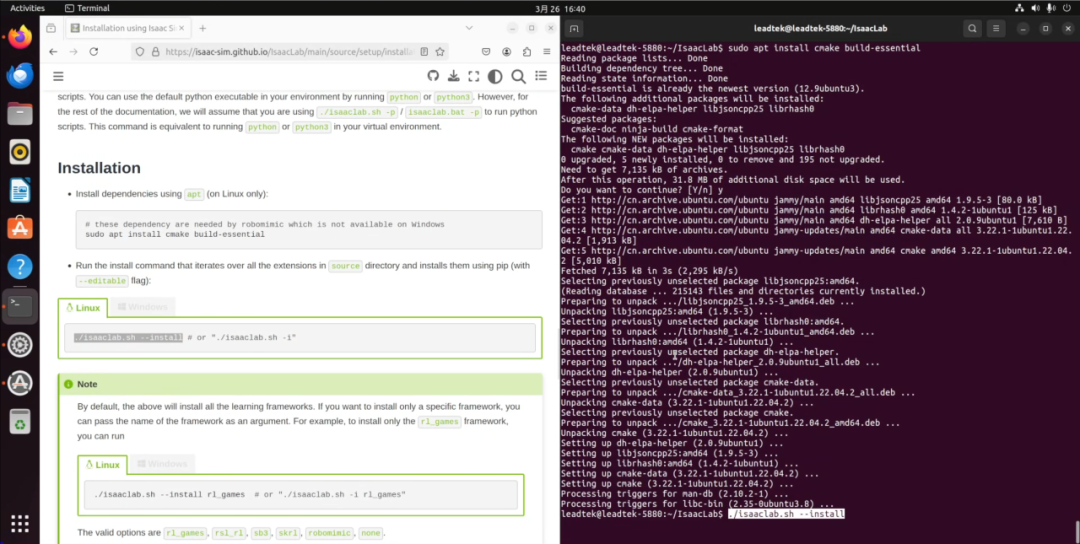Open the microphone indicator
Image resolution: width=1080 pixels, height=544 pixels.
point(1050,8)
